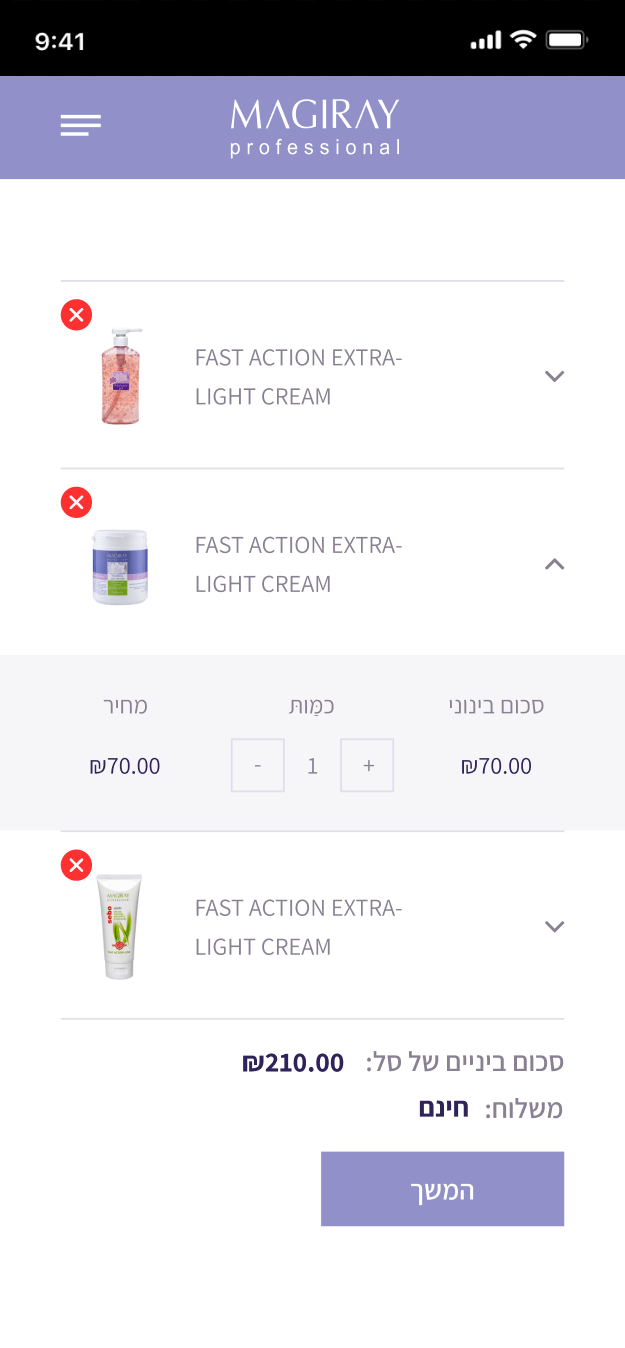Increase quantity with the plus button
The height and width of the screenshot is (1348, 625).
[367, 766]
